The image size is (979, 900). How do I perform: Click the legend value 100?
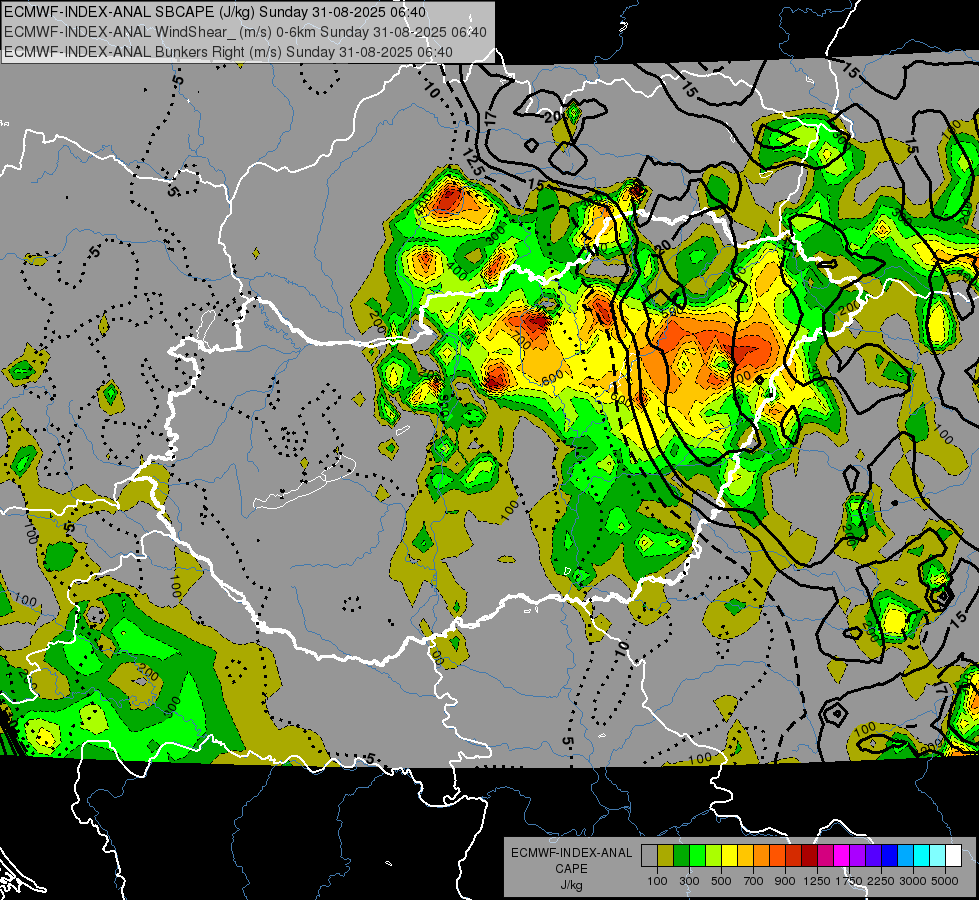657,881
